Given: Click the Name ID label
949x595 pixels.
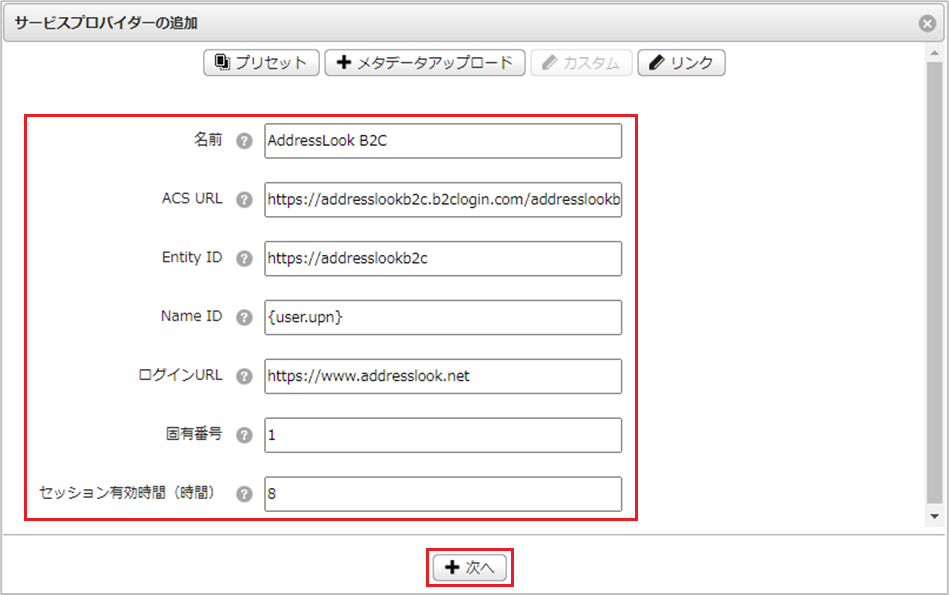Looking at the screenshot, I should (191, 316).
